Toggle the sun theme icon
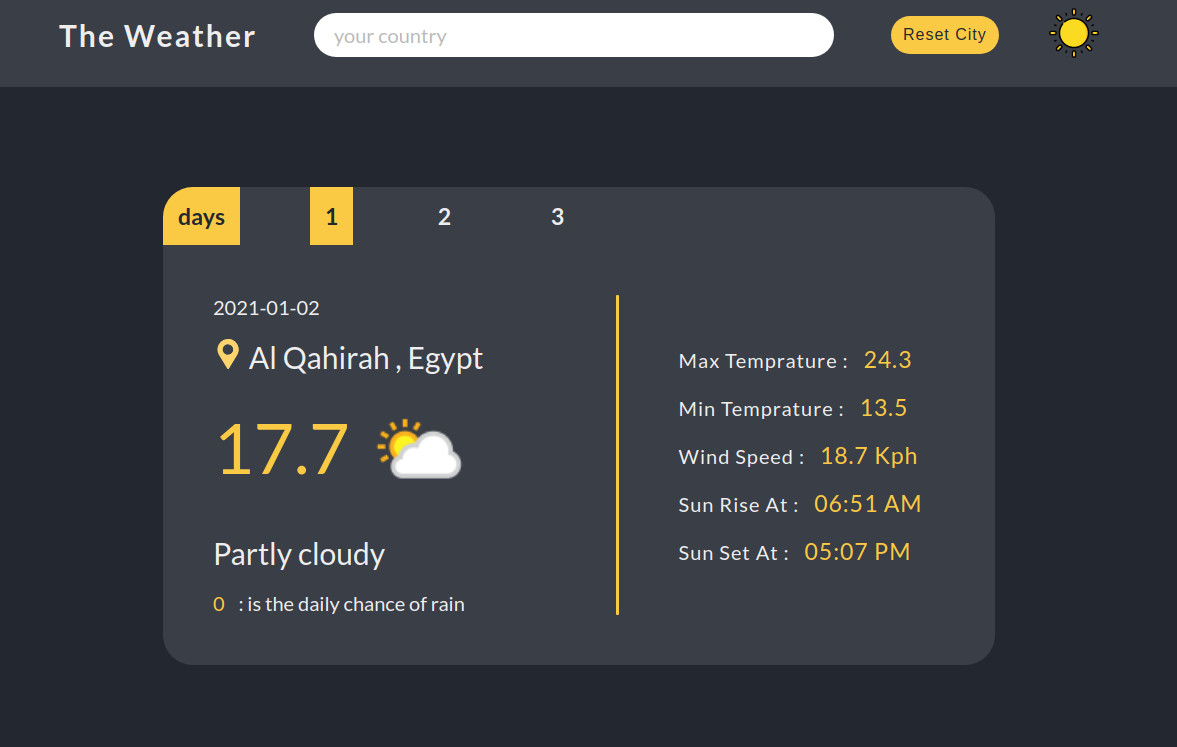 [1073, 33]
